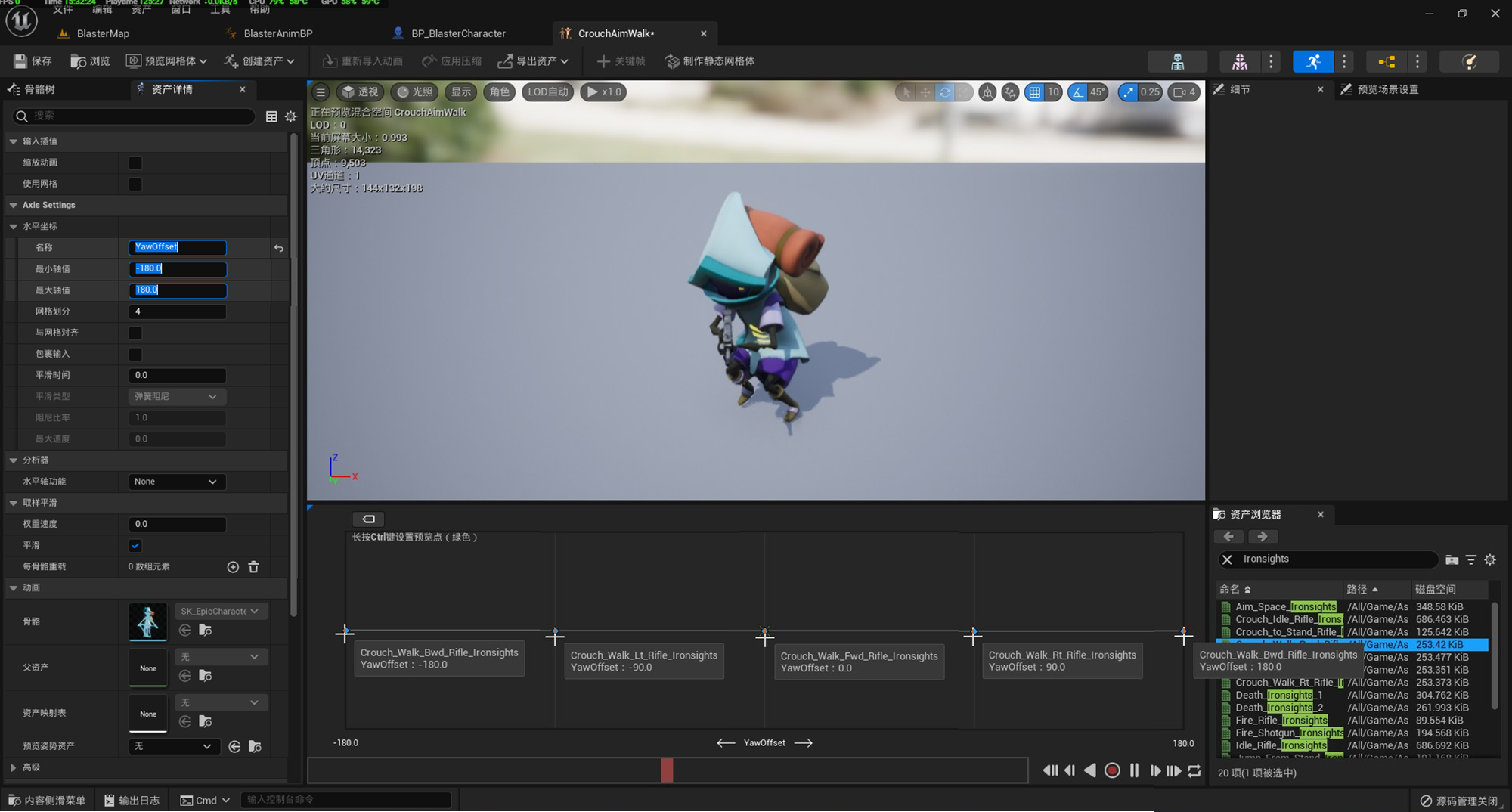This screenshot has height=812, width=1512.
Task: Collapse the 水平坐标 section
Action: [13, 226]
